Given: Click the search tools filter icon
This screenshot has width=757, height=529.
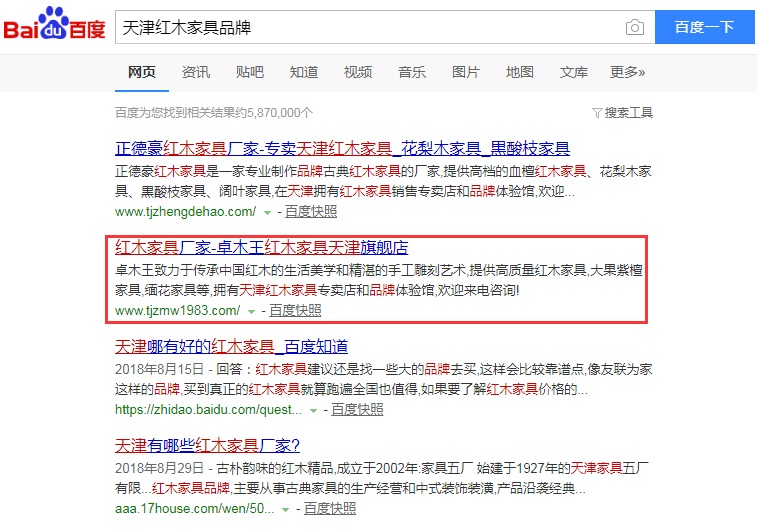Looking at the screenshot, I should point(597,113).
